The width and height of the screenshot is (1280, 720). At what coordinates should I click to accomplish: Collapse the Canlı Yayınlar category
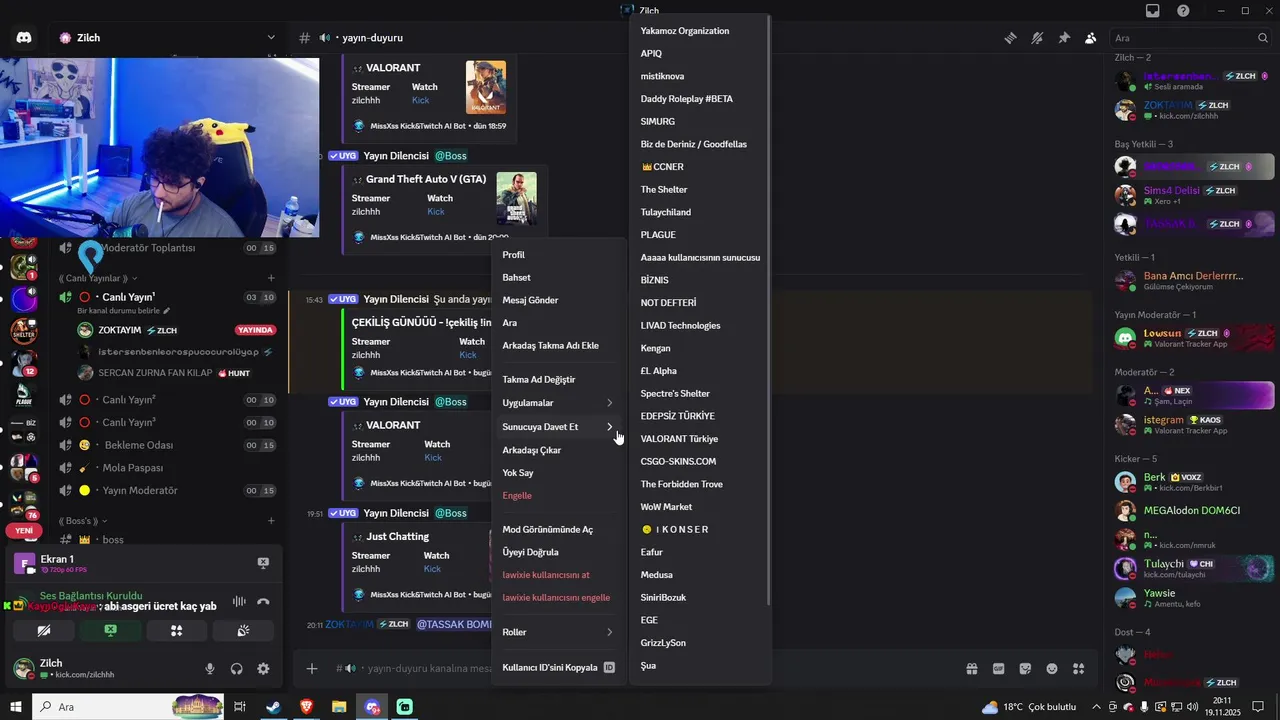[98, 278]
